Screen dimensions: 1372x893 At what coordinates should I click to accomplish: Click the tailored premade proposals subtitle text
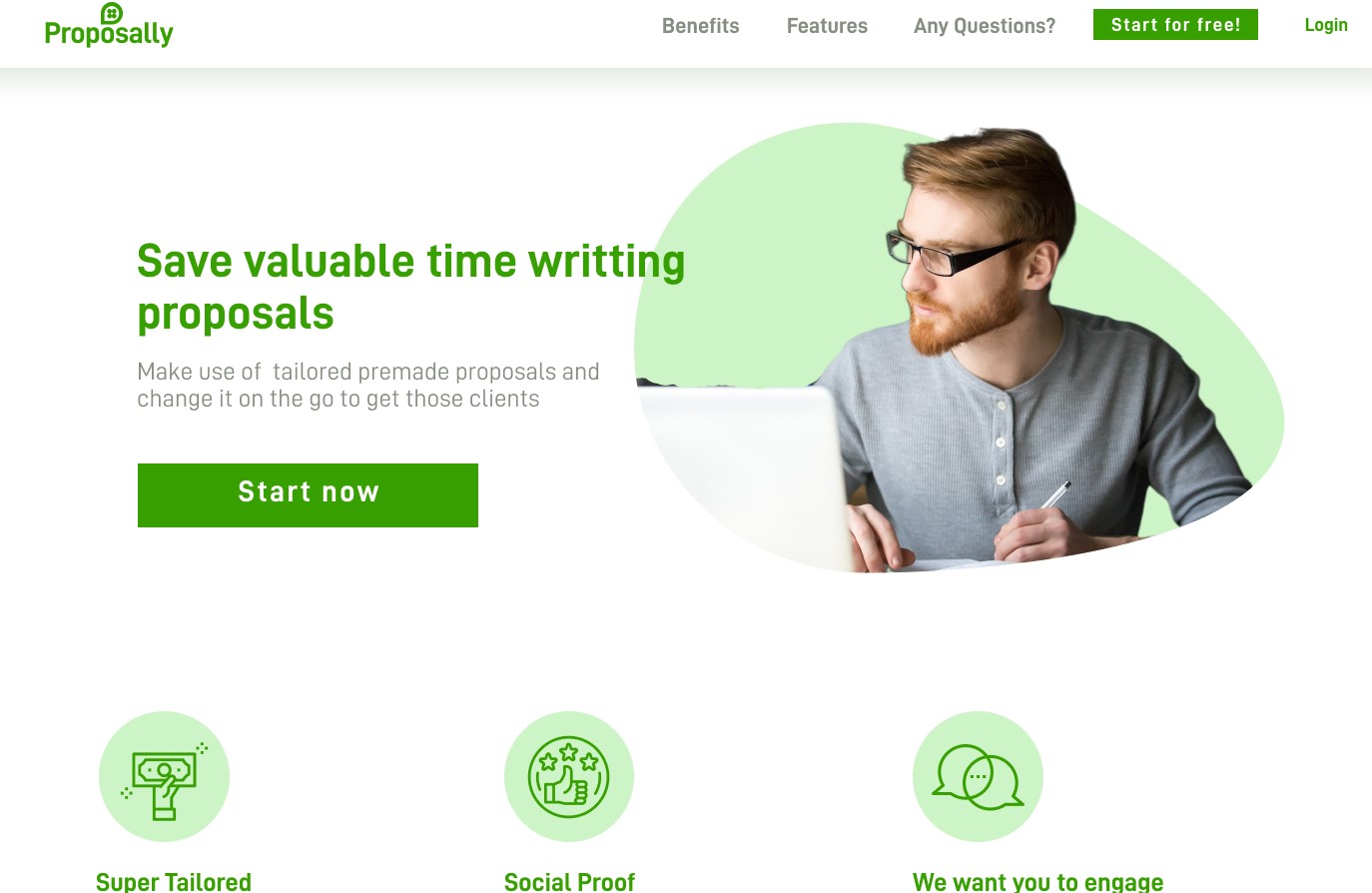click(x=367, y=386)
